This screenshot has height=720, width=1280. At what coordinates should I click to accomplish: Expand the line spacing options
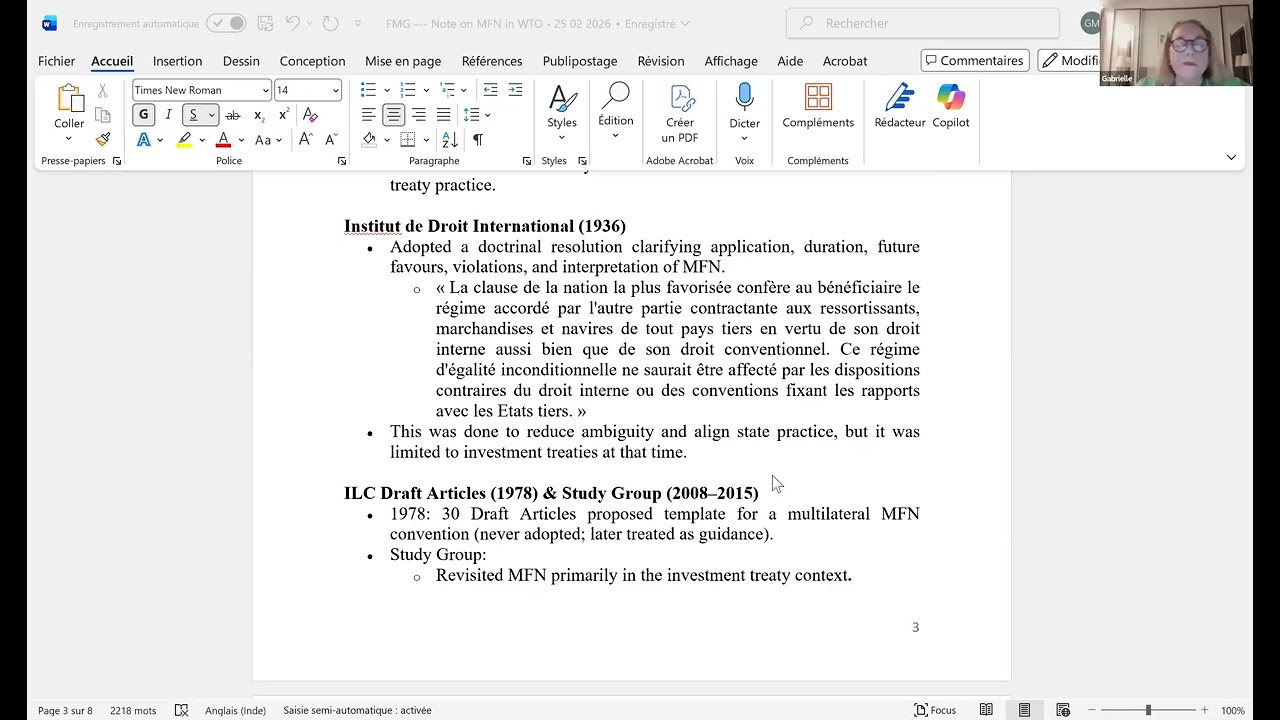pos(487,115)
